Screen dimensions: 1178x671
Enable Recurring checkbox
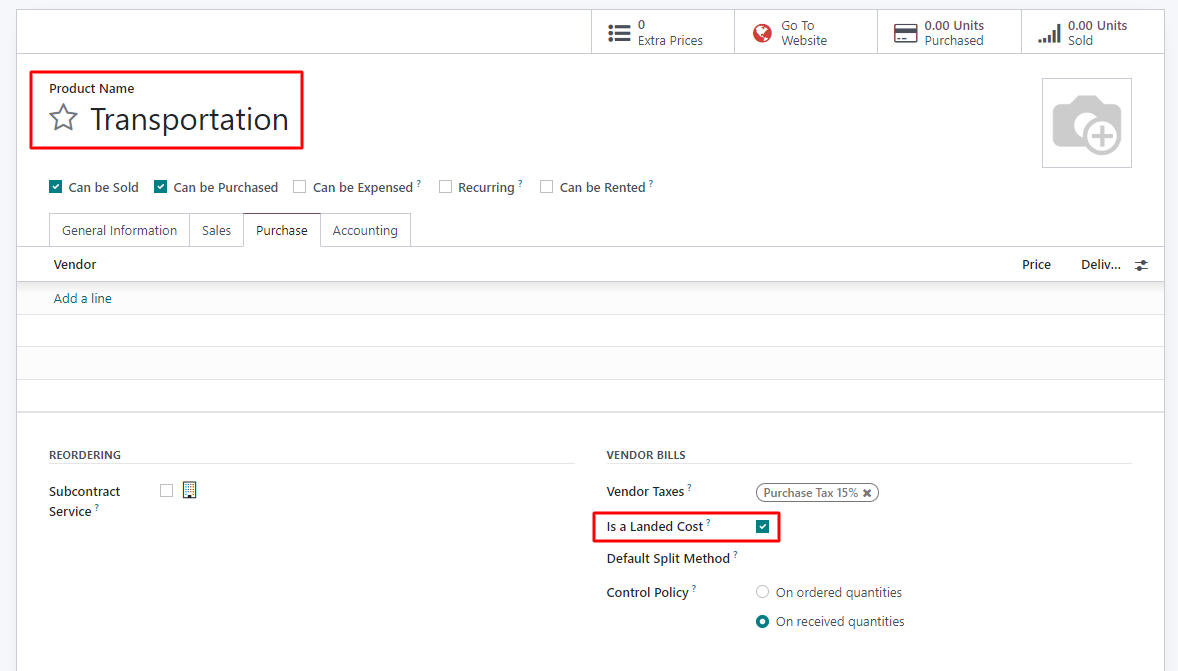pos(446,186)
